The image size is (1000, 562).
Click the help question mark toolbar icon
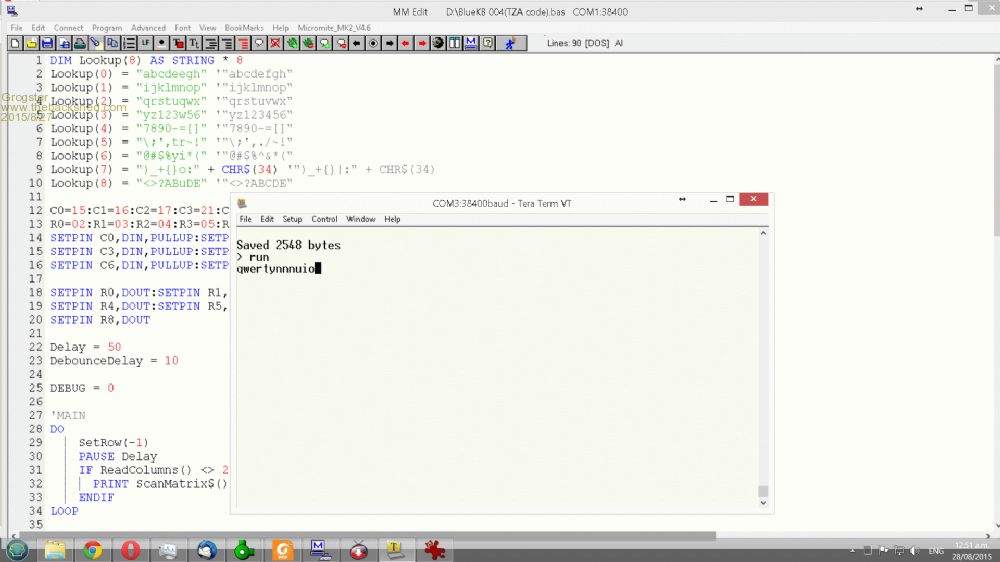487,44
